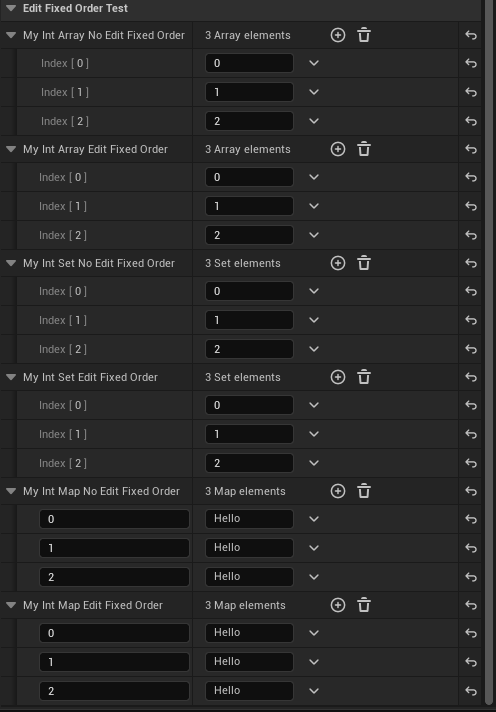Edit key field 2 in My Int Map Edit Fixed Order
The width and height of the screenshot is (496, 712).
(x=114, y=691)
